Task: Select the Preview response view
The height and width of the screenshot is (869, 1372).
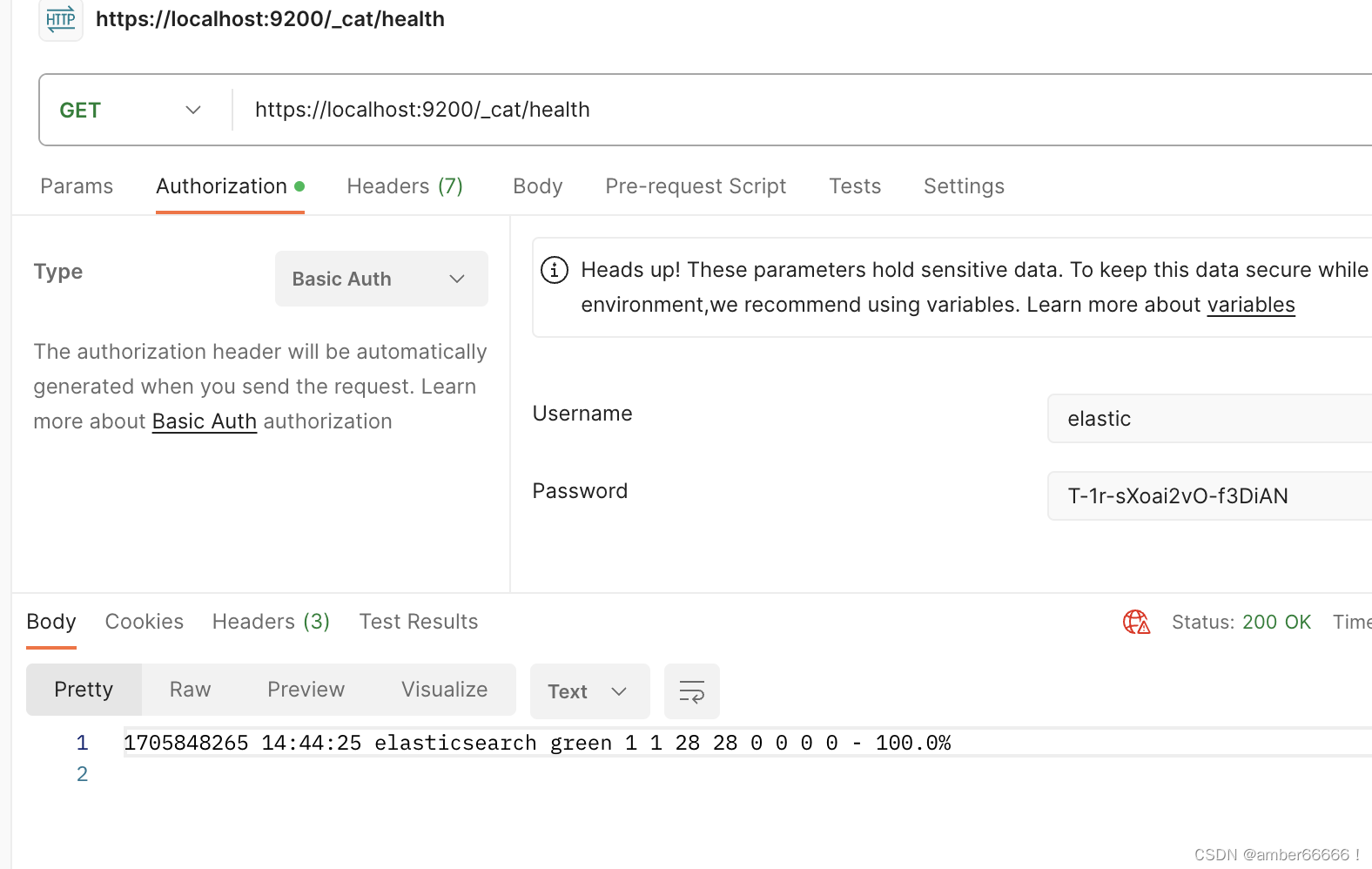Action: pos(306,690)
